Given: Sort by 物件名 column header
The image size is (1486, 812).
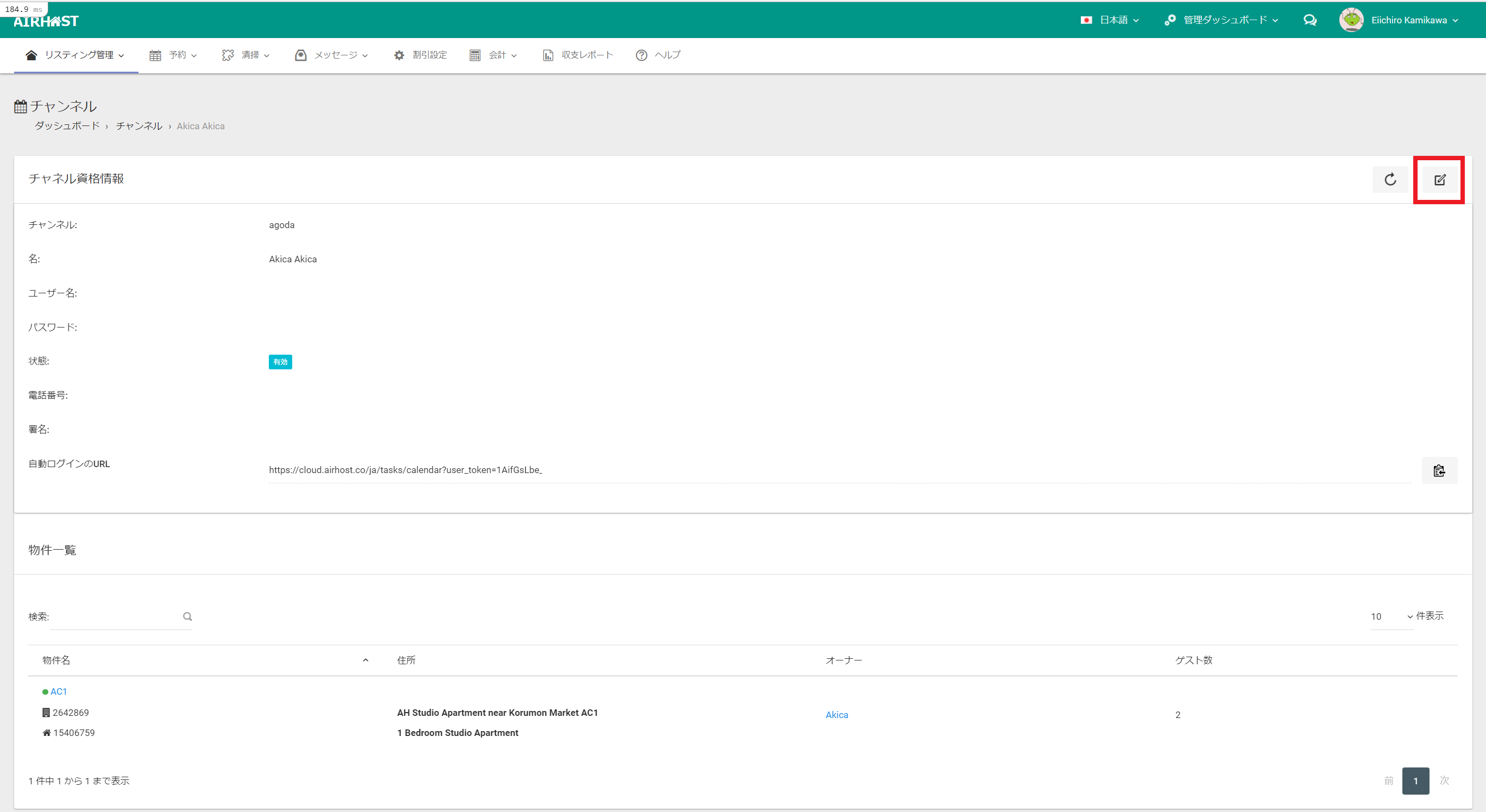Looking at the screenshot, I should 56,660.
